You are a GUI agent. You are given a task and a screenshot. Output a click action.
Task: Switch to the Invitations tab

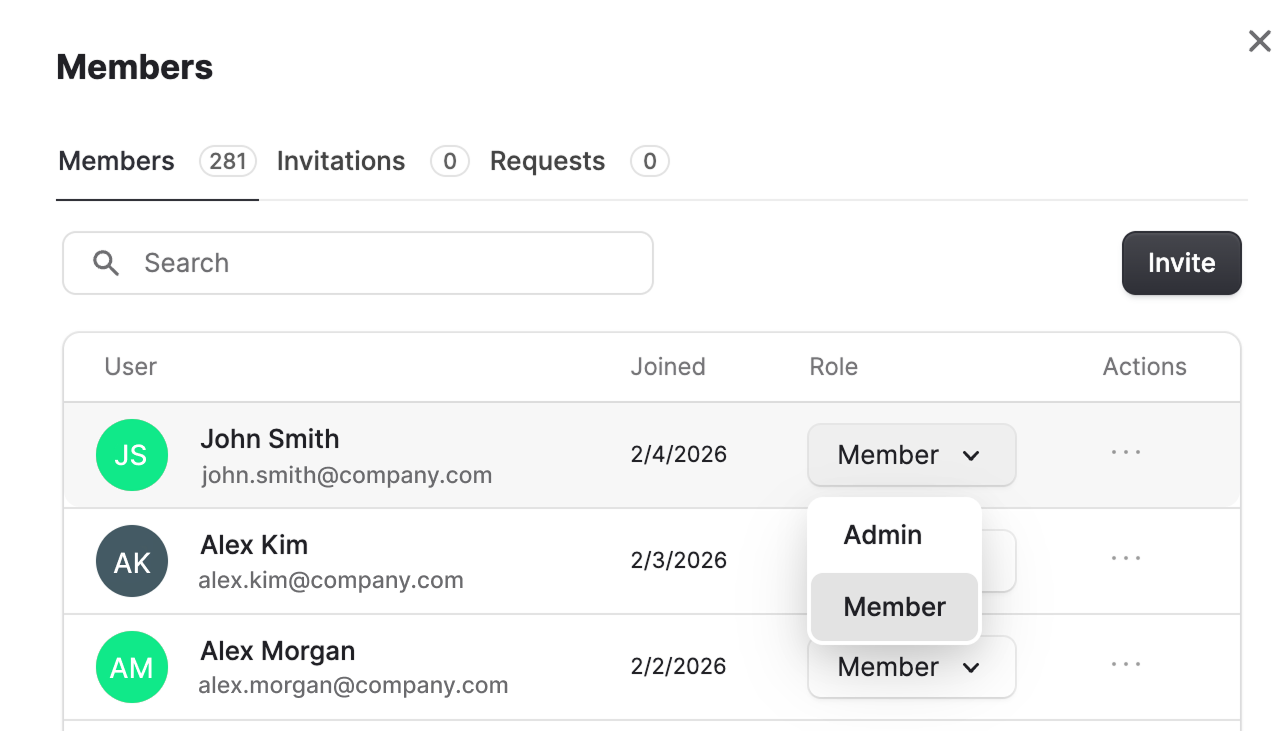pos(340,161)
